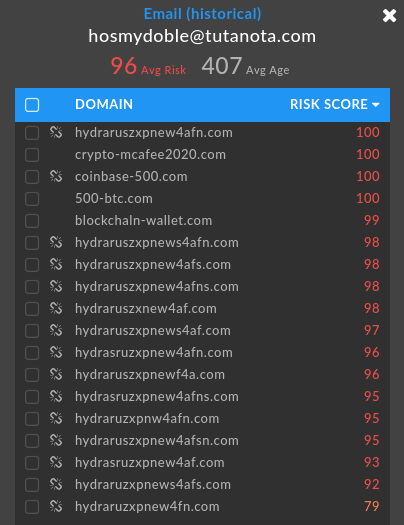This screenshot has height=525, width=404.
Task: Open hydraruszxpnew4afsn.com domain entry
Action: pos(157,440)
